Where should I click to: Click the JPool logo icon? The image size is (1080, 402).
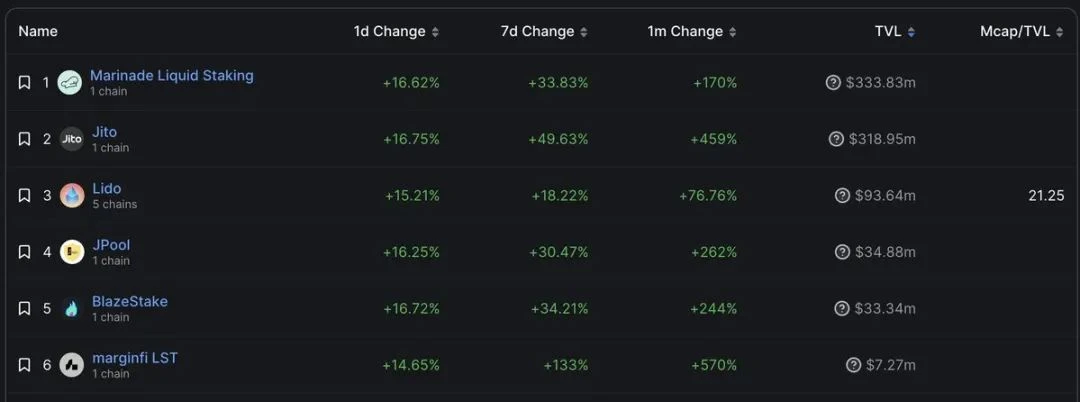72,252
